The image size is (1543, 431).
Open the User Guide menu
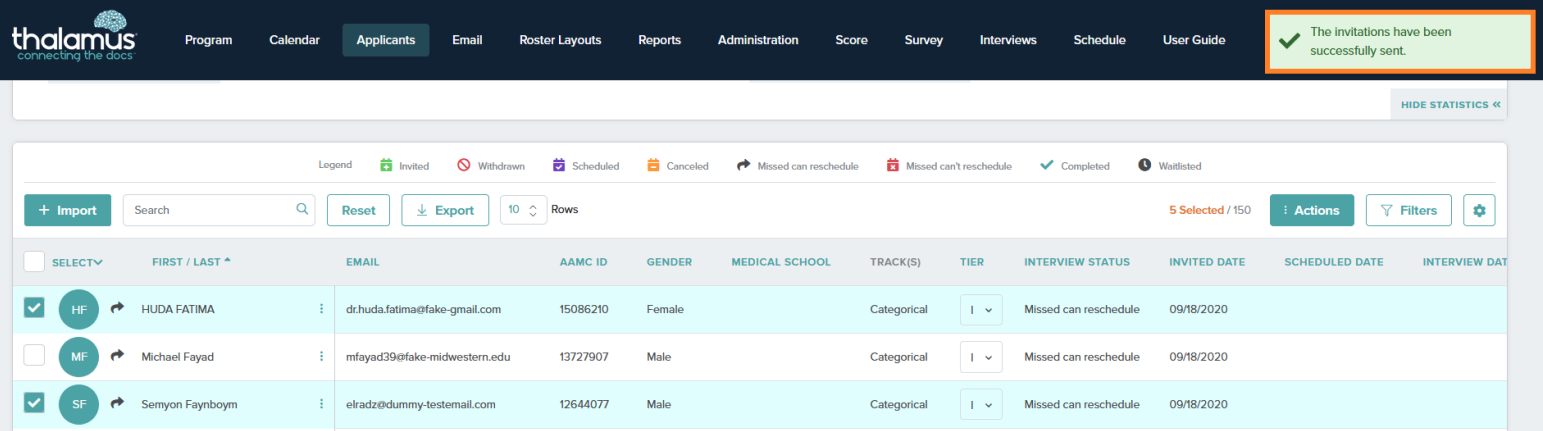1194,40
